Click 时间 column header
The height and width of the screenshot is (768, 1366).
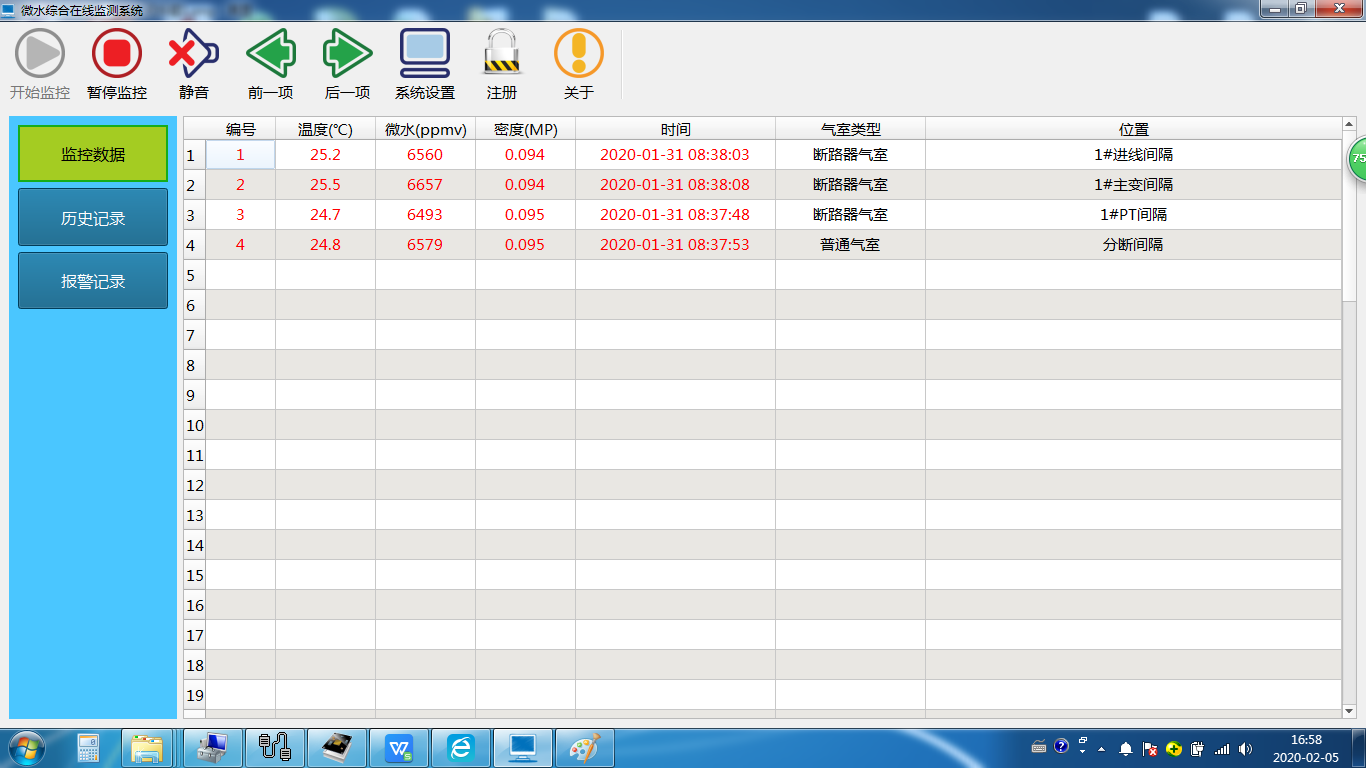[x=675, y=129]
